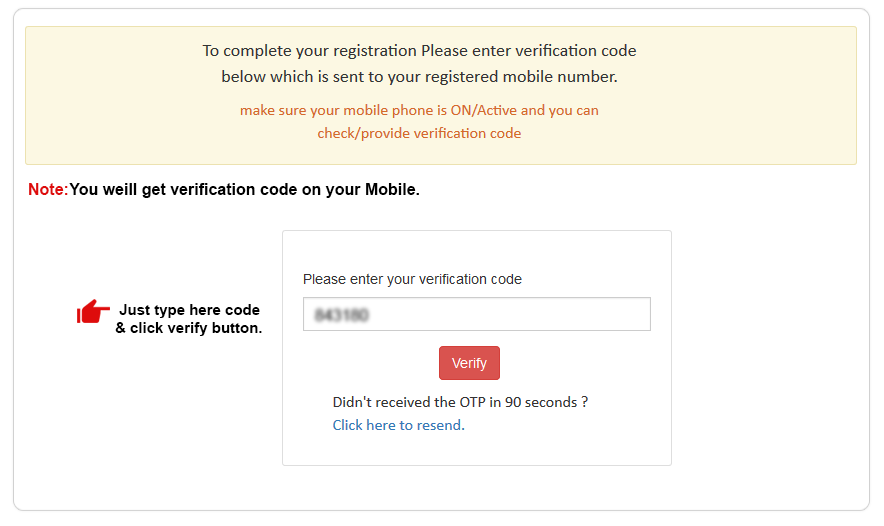Click the word 'Mobile' in the note
This screenshot has height=526, width=884.
389,189
